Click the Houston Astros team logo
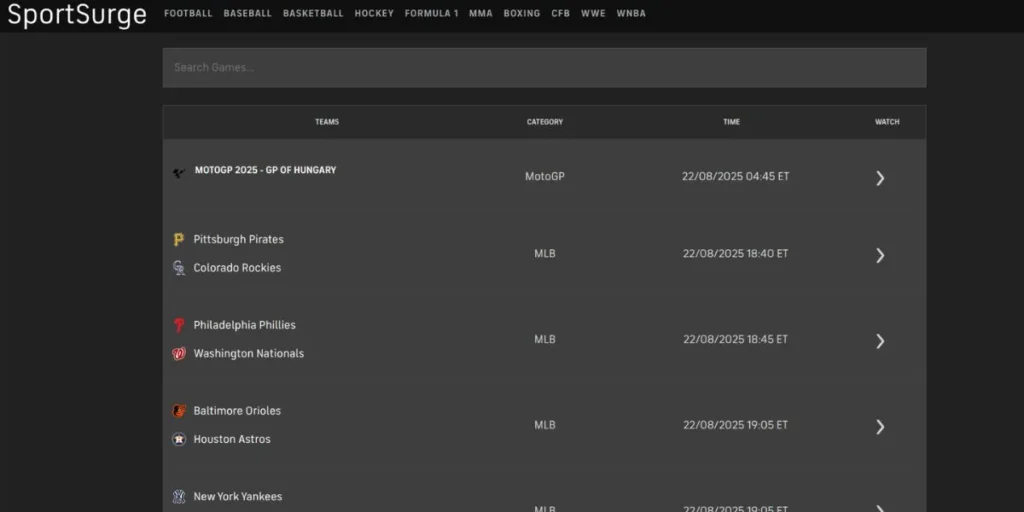 tap(178, 439)
